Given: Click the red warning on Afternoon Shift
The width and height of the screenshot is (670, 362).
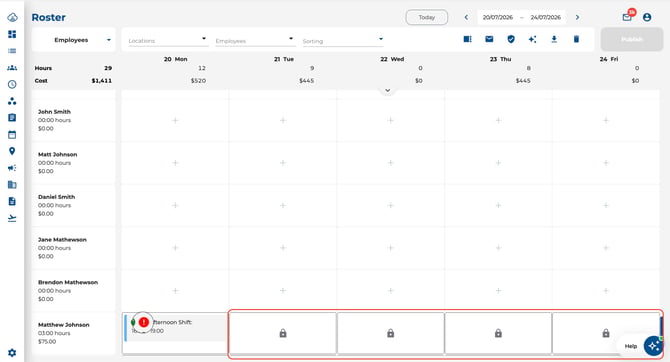Looking at the screenshot, I should [x=144, y=322].
